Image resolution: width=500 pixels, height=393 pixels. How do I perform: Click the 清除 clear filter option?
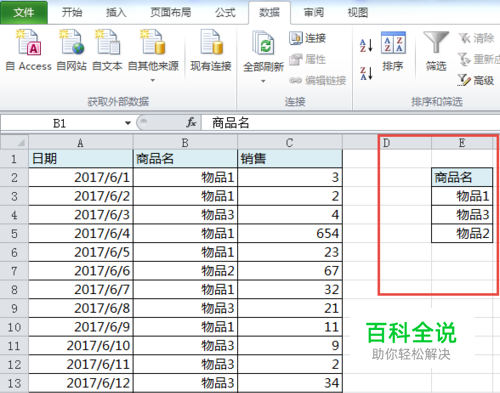[x=476, y=38]
